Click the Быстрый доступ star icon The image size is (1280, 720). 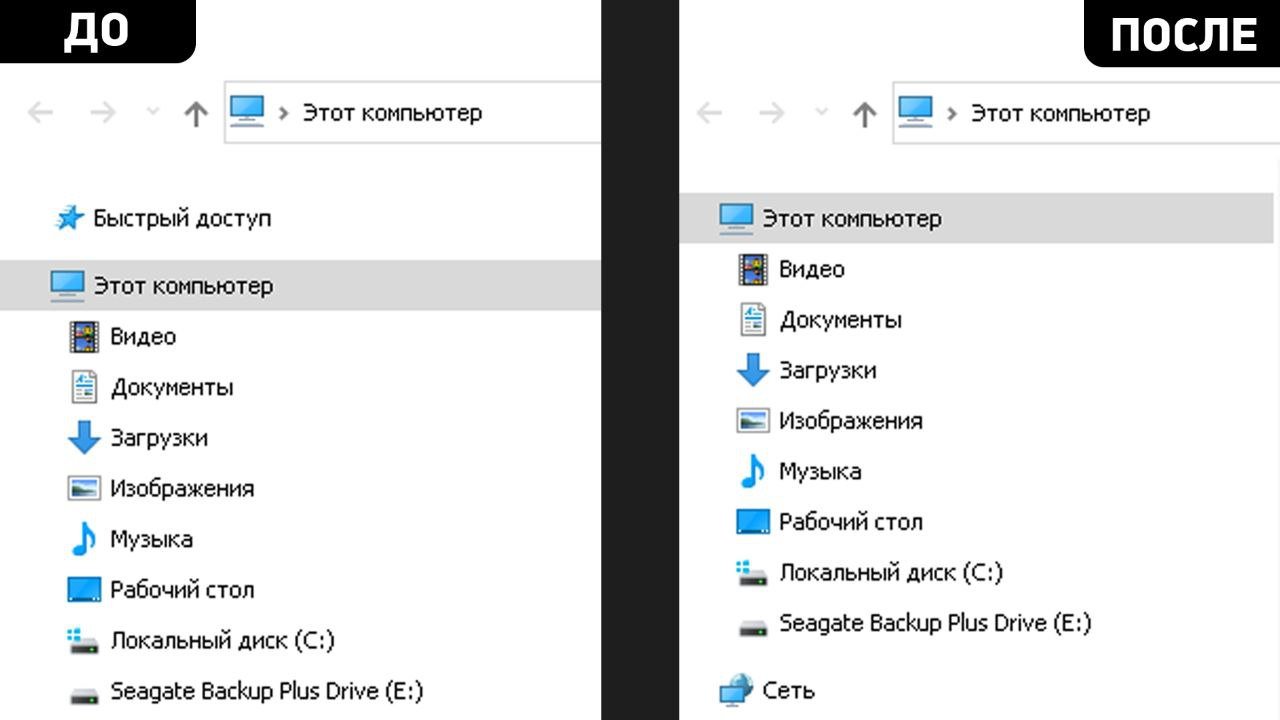pyautogui.click(x=69, y=218)
